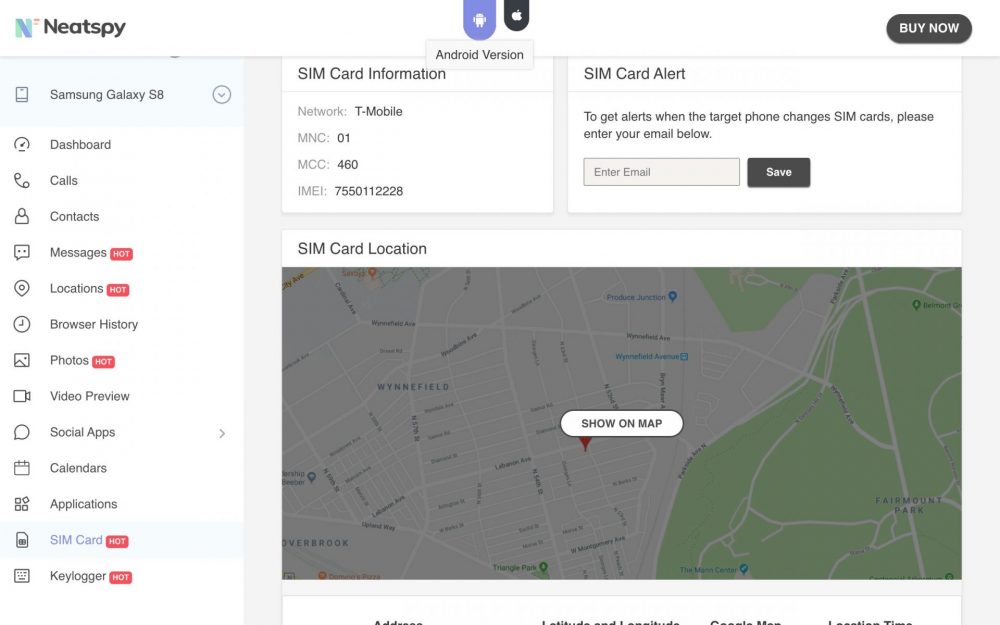Click the Samsung Galaxy S8 device icon
This screenshot has height=625, width=1000.
point(22,94)
